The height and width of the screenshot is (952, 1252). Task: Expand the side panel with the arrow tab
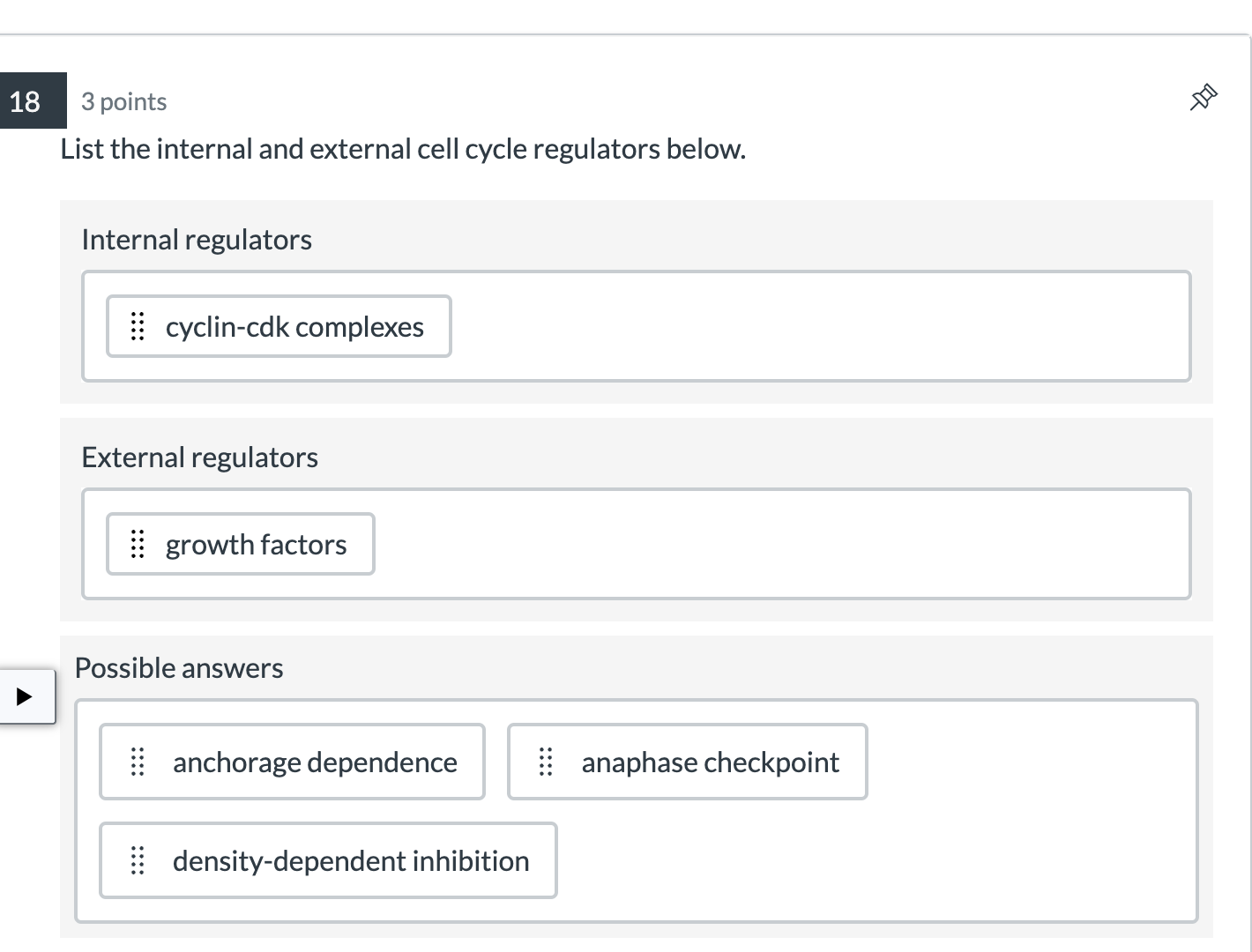(25, 696)
